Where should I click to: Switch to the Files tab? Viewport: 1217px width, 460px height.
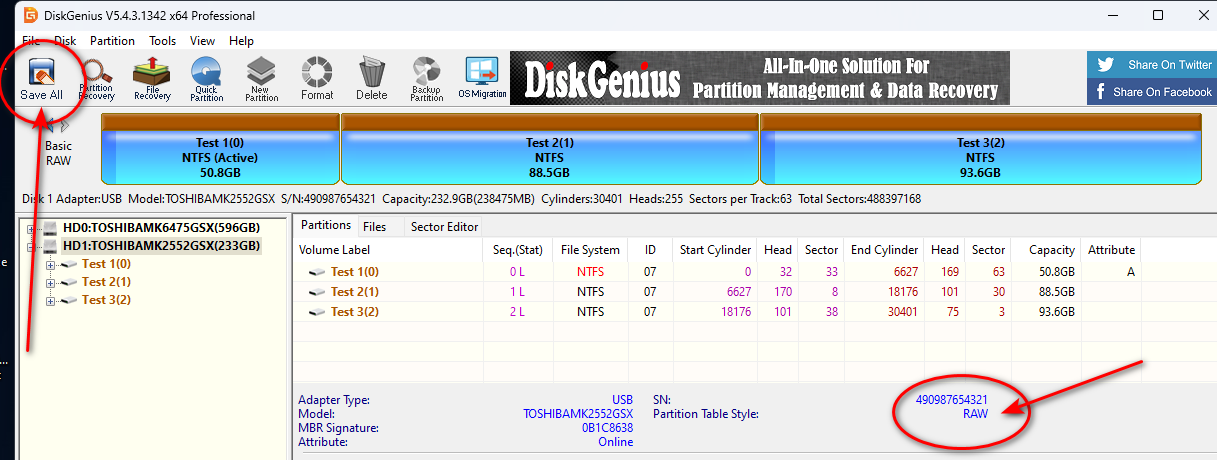375,227
